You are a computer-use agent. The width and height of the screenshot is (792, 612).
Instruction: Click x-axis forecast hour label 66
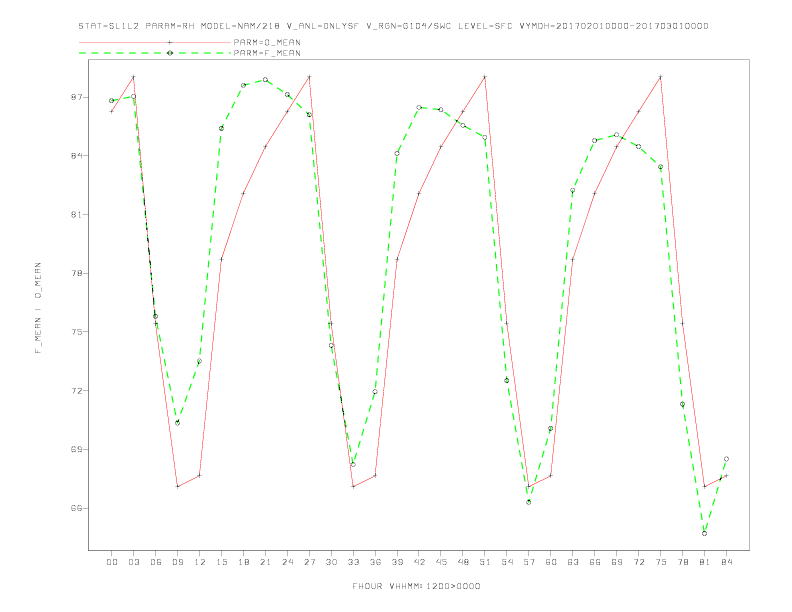click(595, 562)
